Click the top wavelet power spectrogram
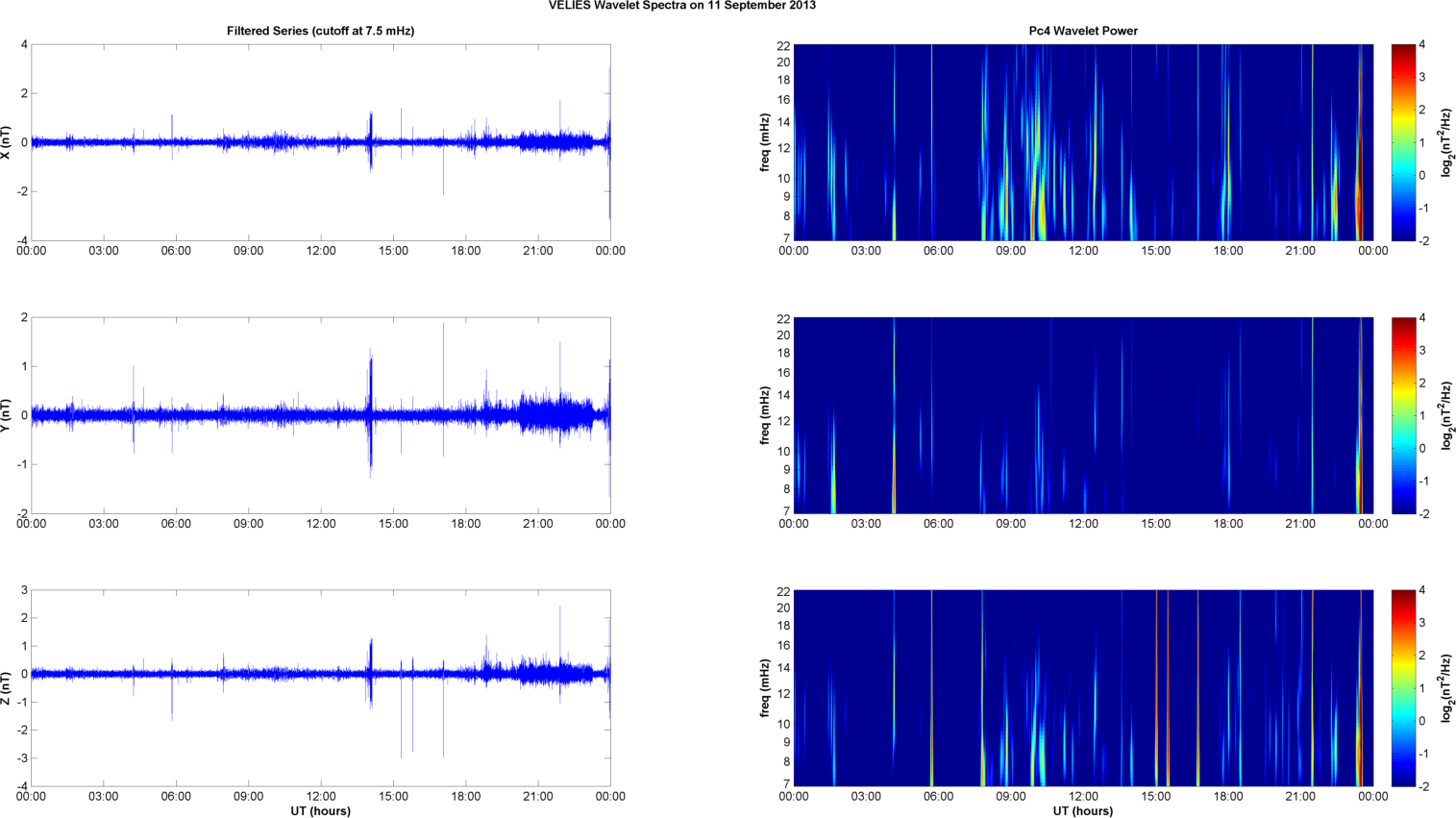1456x818 pixels. 1082,142
